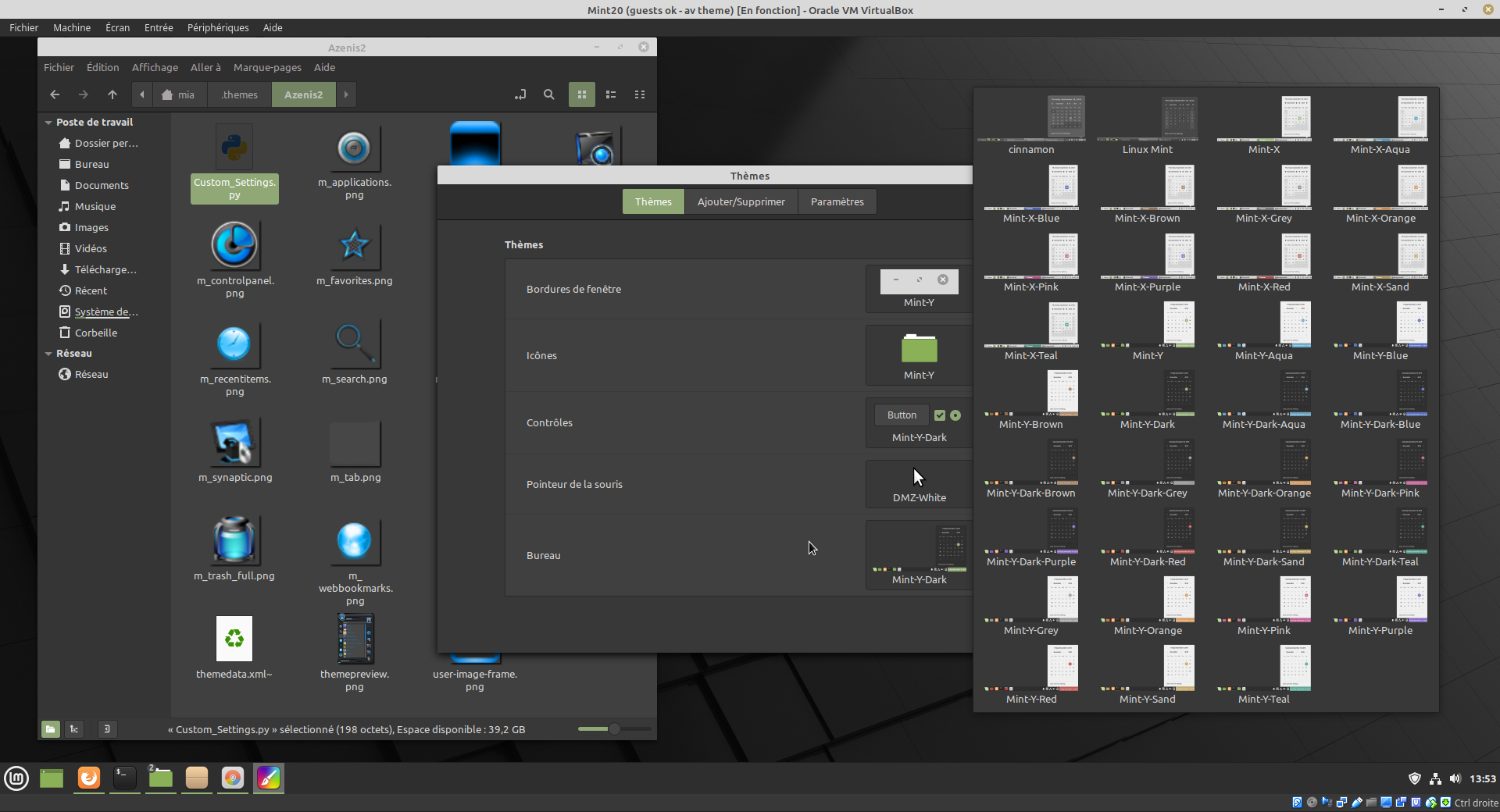Image resolution: width=1500 pixels, height=812 pixels.
Task: Select the m_controlpanel.png file icon
Action: pos(234,244)
